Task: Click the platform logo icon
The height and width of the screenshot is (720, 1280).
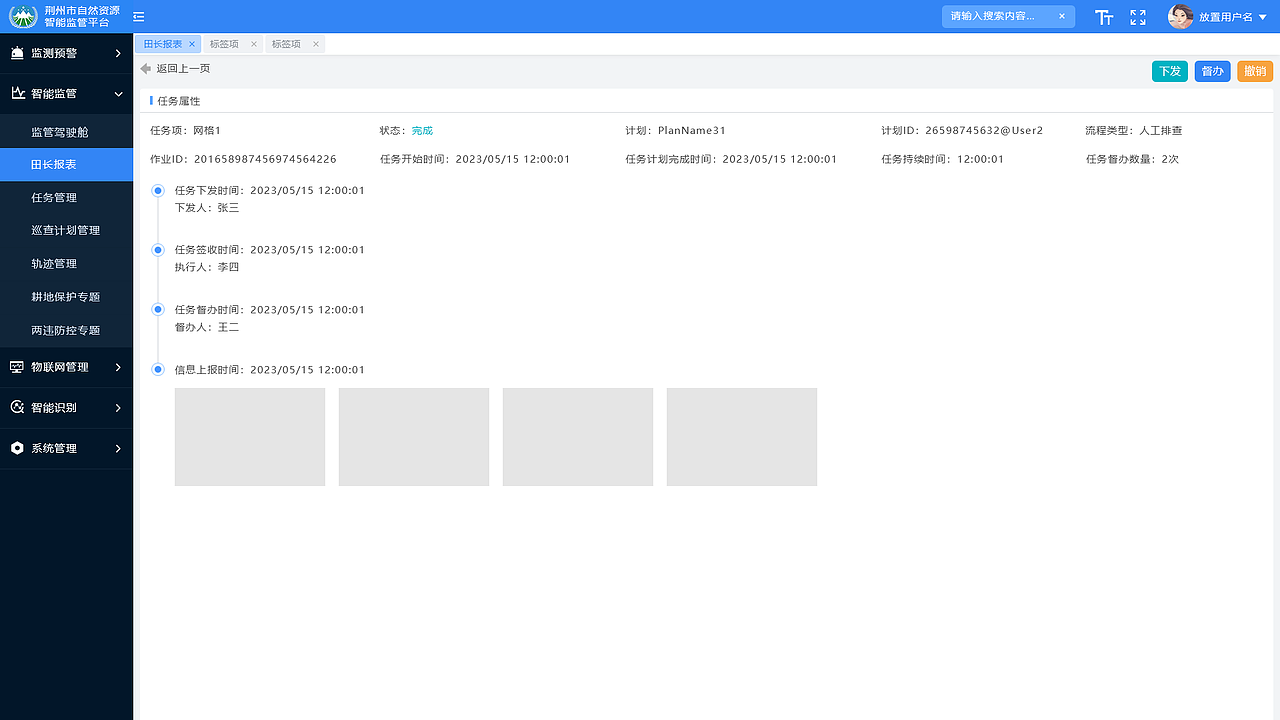Action: 23,16
